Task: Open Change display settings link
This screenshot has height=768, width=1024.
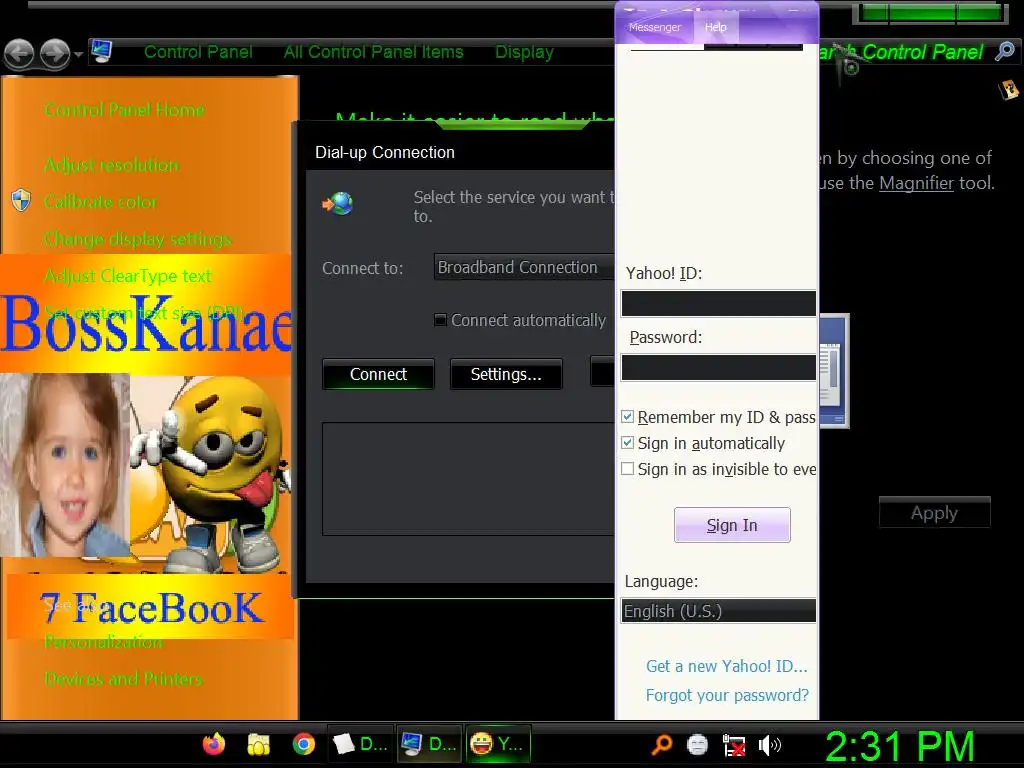Action: tap(138, 239)
